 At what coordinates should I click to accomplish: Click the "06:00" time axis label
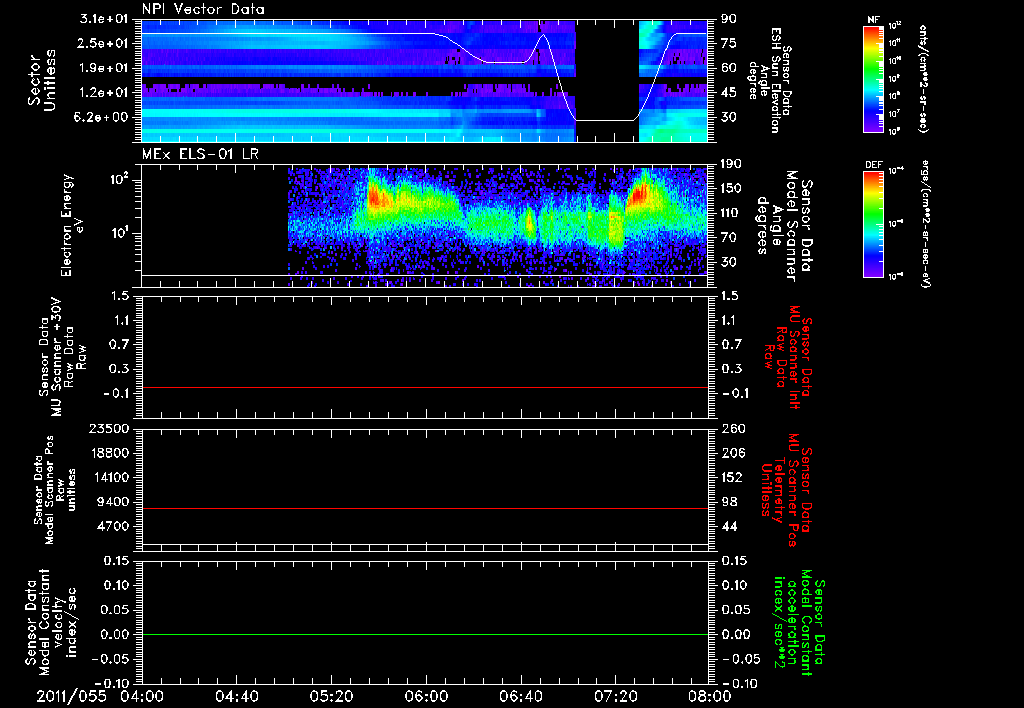pos(426,696)
